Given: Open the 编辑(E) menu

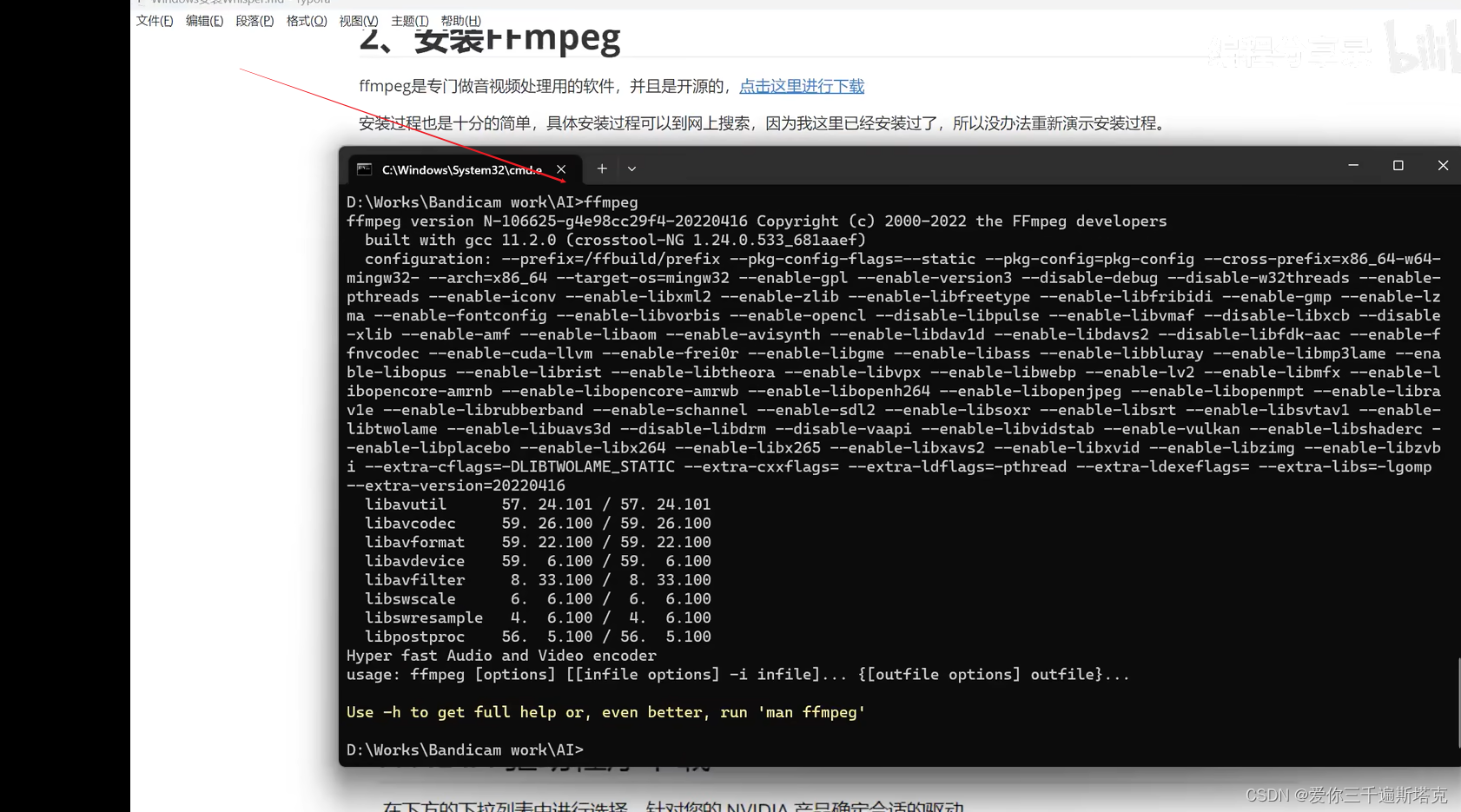Looking at the screenshot, I should 205,21.
